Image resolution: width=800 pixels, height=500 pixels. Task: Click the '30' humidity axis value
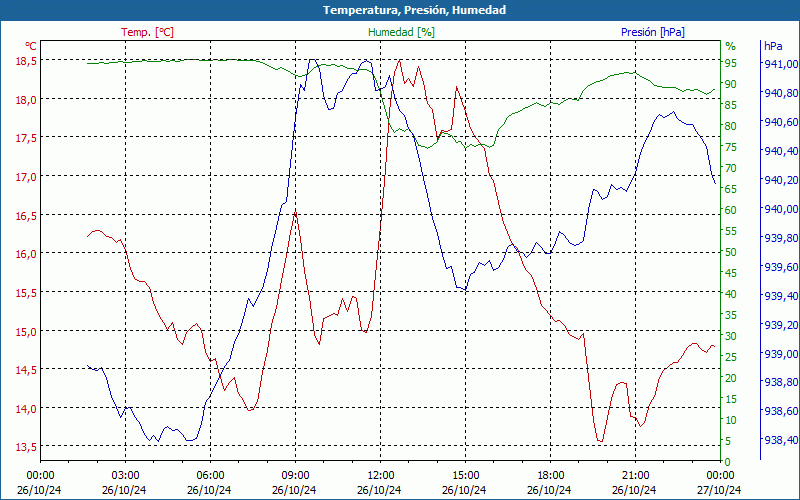point(731,336)
